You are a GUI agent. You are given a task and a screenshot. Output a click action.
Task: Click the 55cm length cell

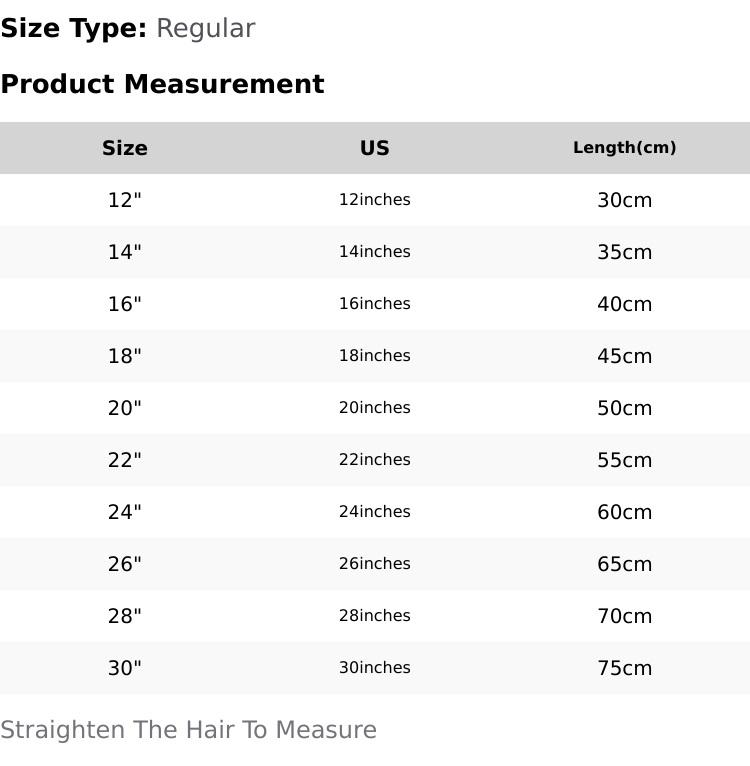point(625,460)
